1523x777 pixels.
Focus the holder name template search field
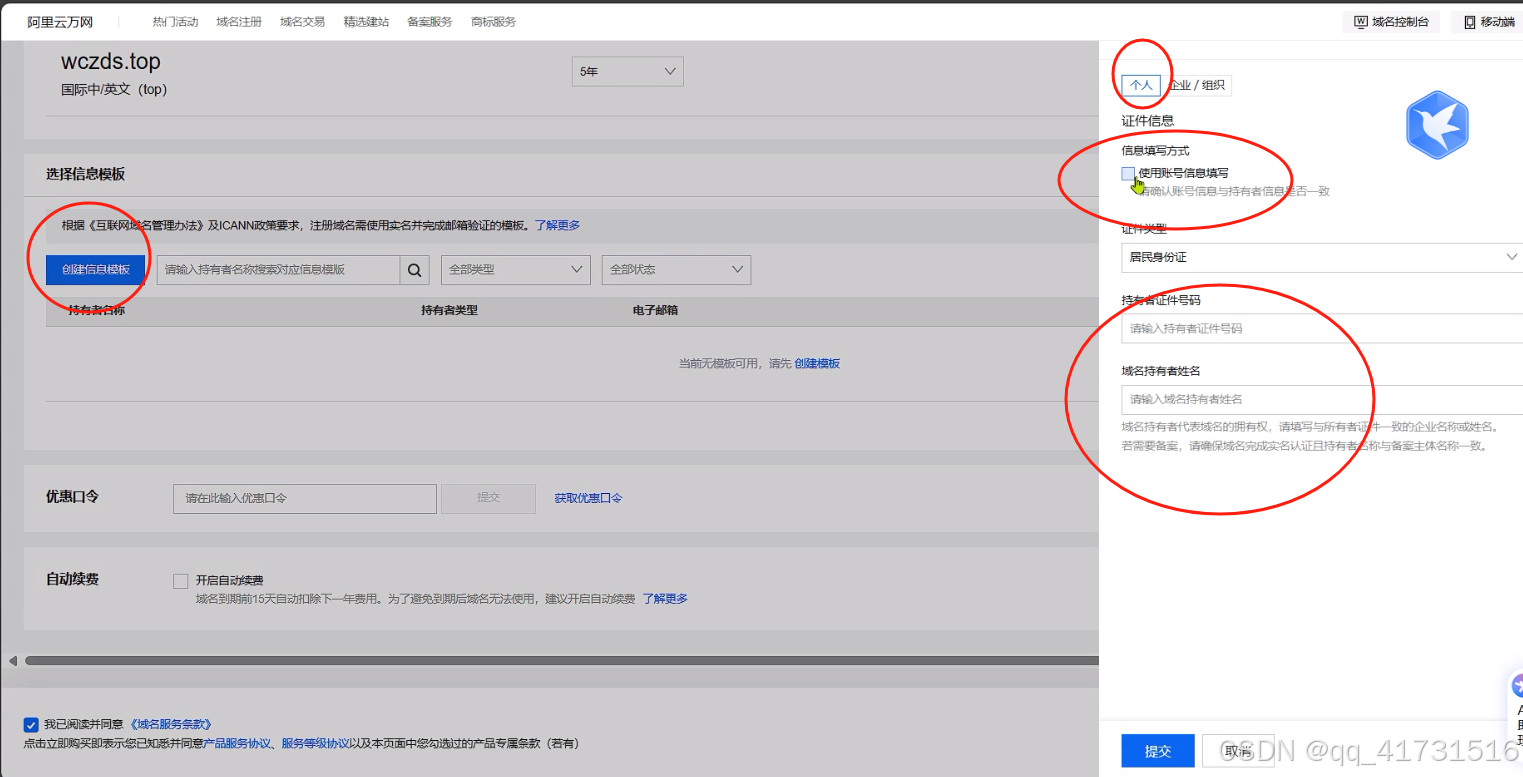[279, 270]
